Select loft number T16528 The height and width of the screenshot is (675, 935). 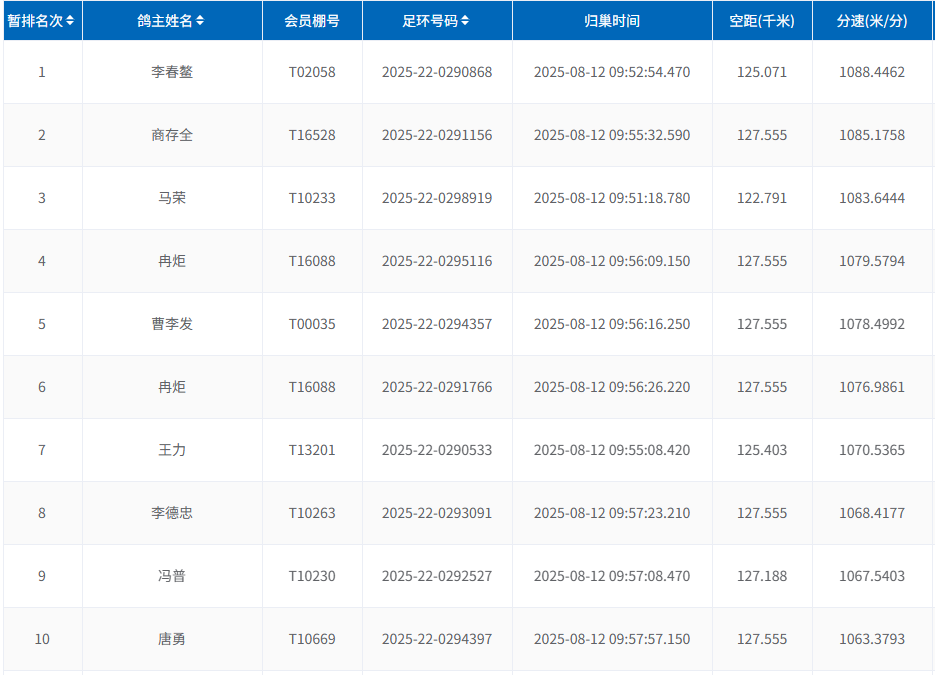click(x=312, y=135)
